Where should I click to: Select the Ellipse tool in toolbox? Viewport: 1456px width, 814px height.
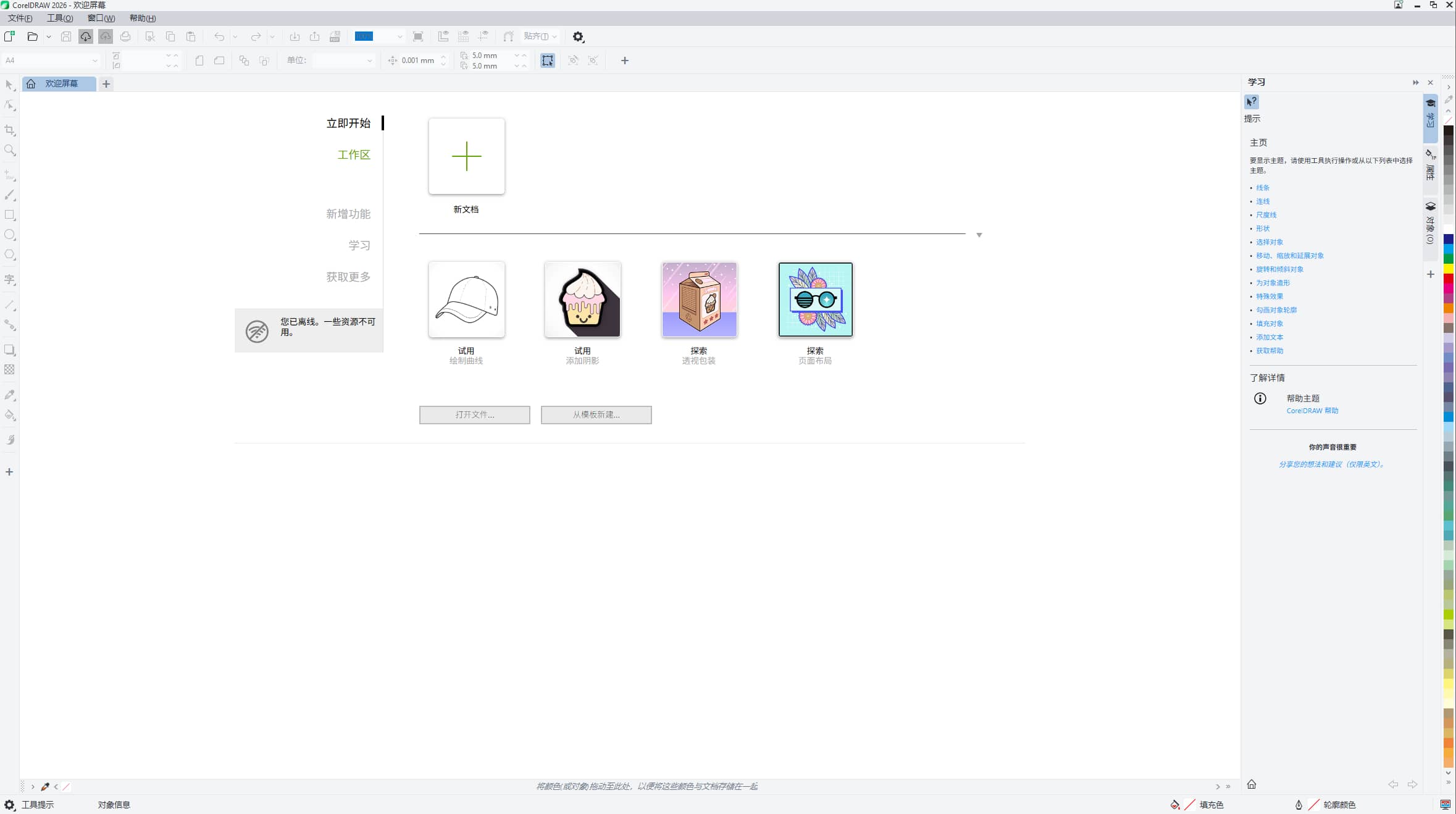9,235
